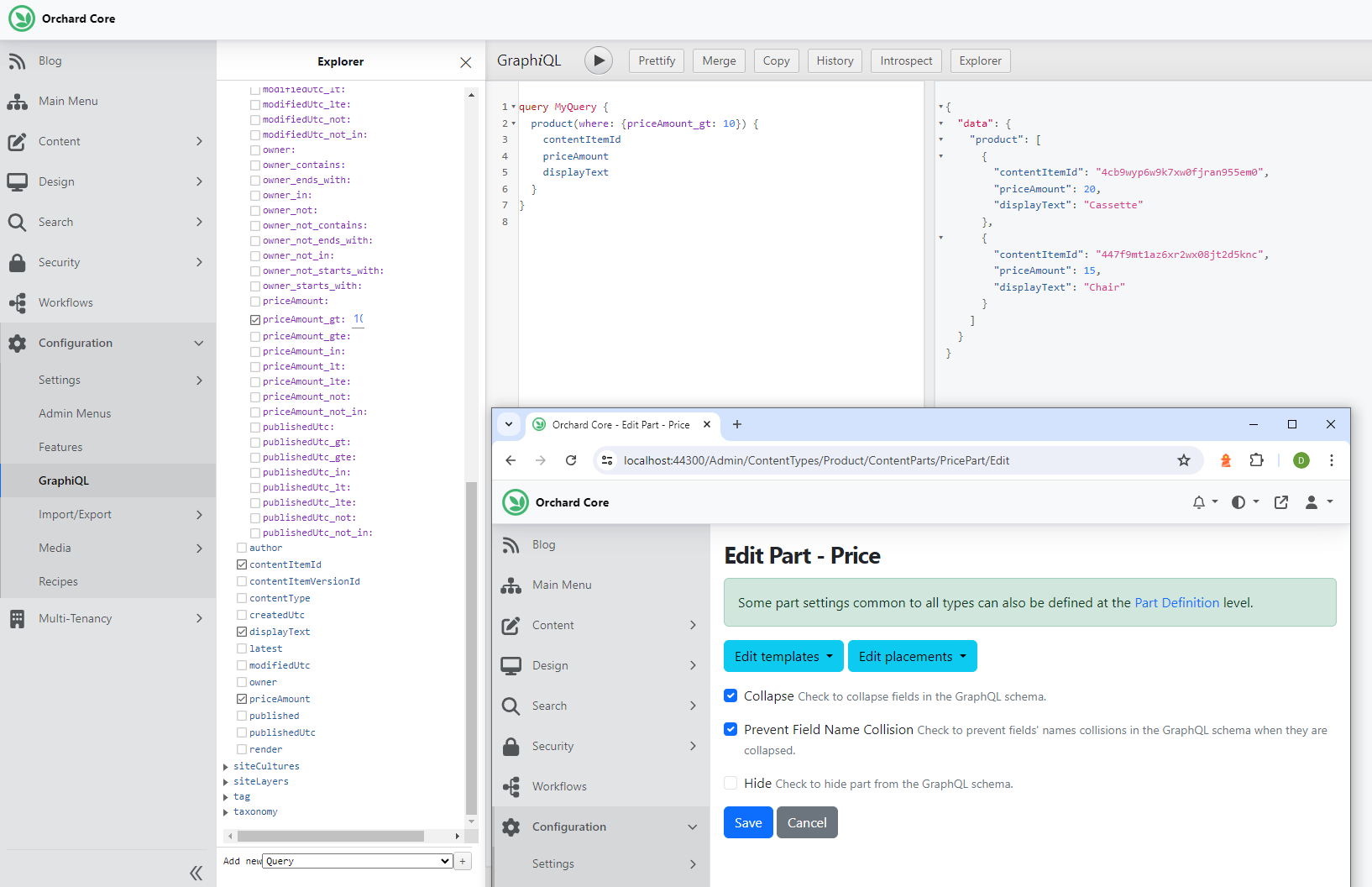Open the Add new Query type dropdown
Viewport: 1372px width, 887px height.
point(359,861)
